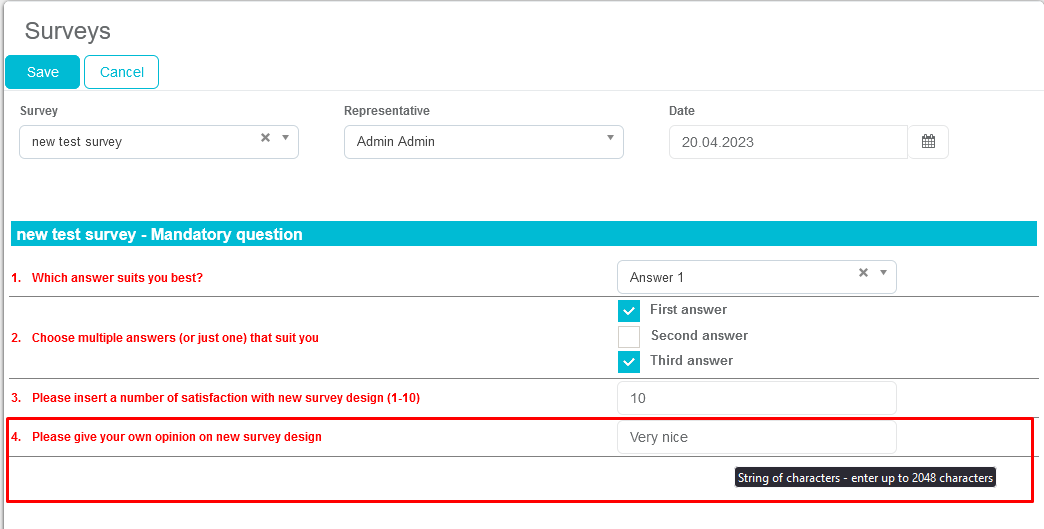Open the calendar date picker icon
This screenshot has width=1044, height=529.
click(x=928, y=142)
